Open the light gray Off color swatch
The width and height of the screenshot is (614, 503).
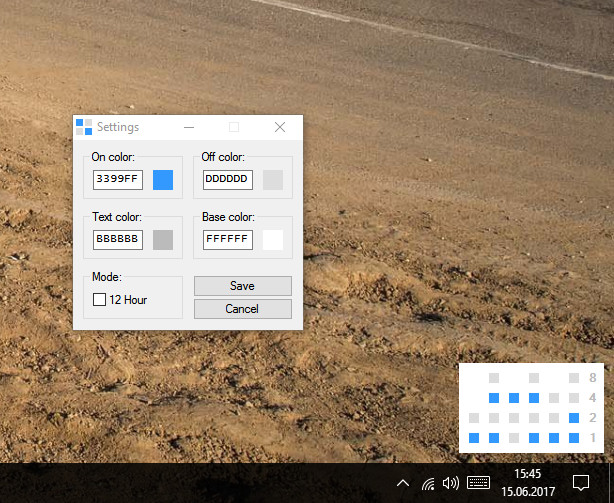pos(273,180)
